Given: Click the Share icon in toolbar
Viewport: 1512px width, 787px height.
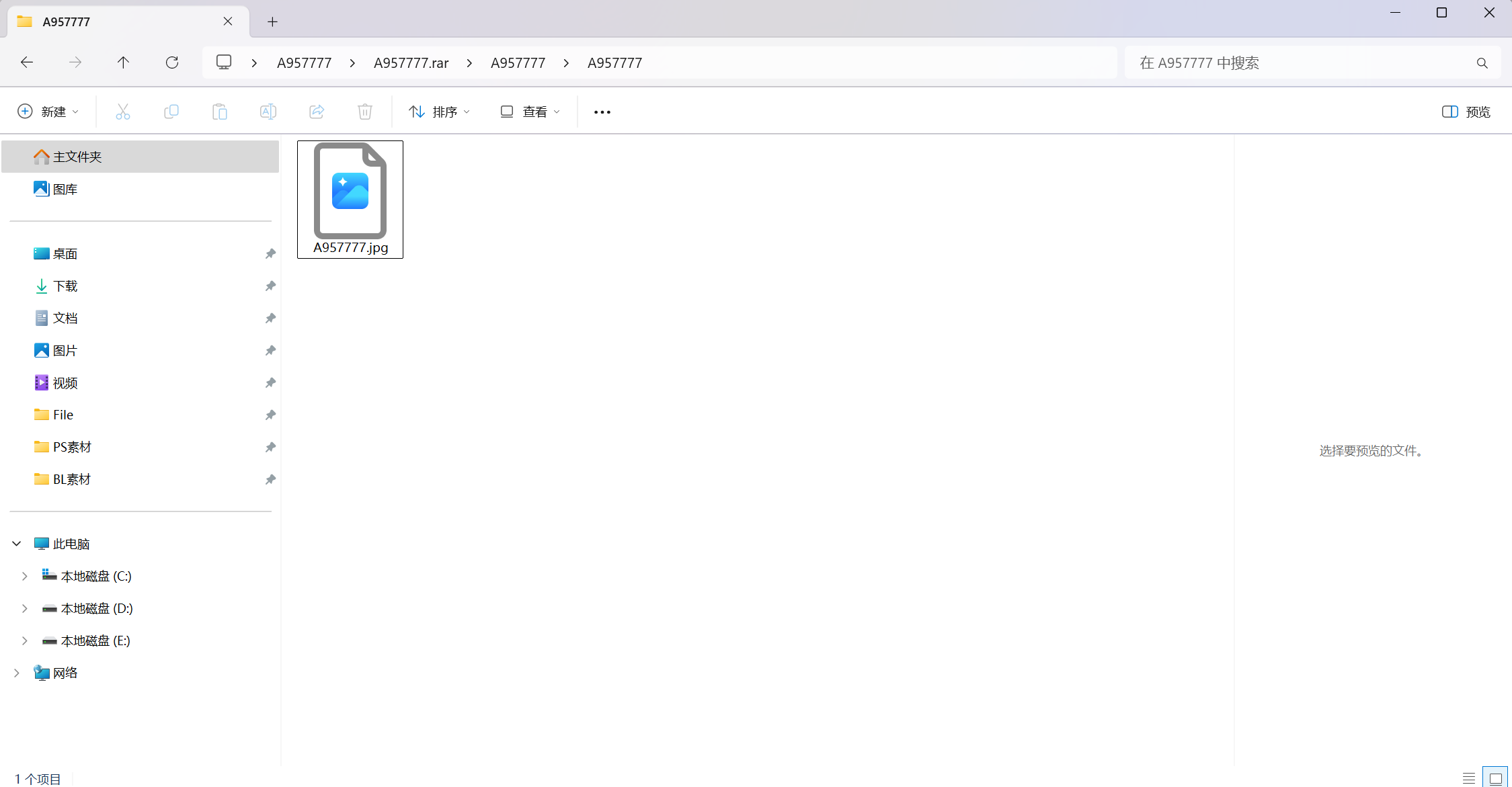Looking at the screenshot, I should click(x=316, y=112).
